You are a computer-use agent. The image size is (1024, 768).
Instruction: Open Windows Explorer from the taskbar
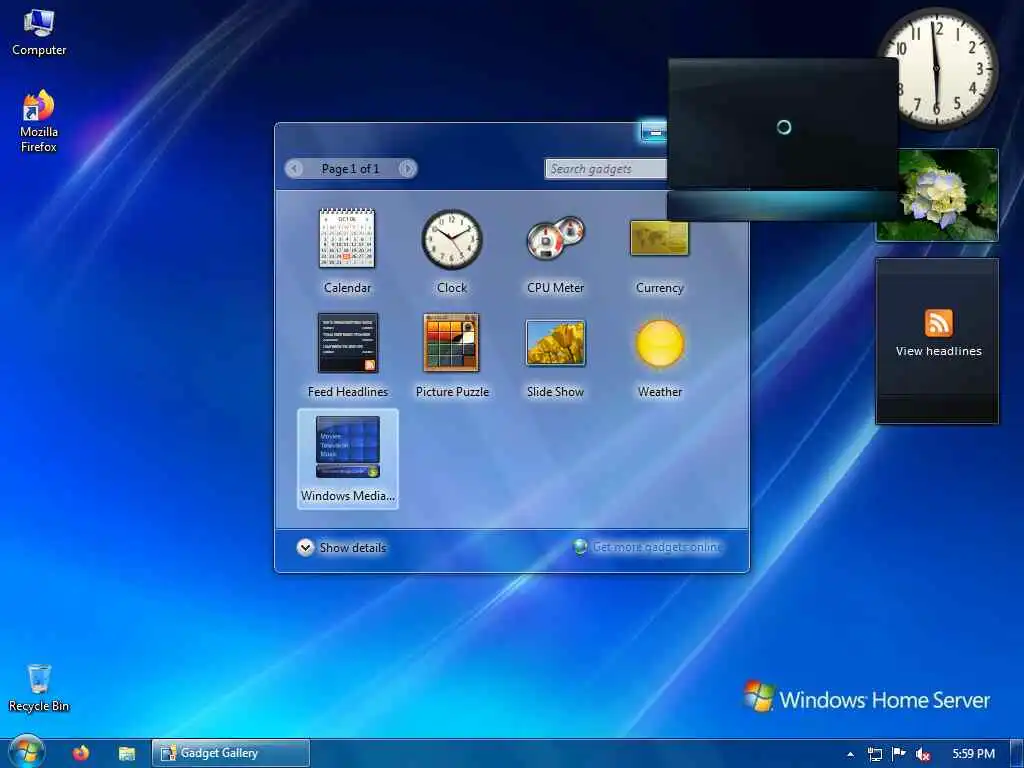(x=127, y=753)
